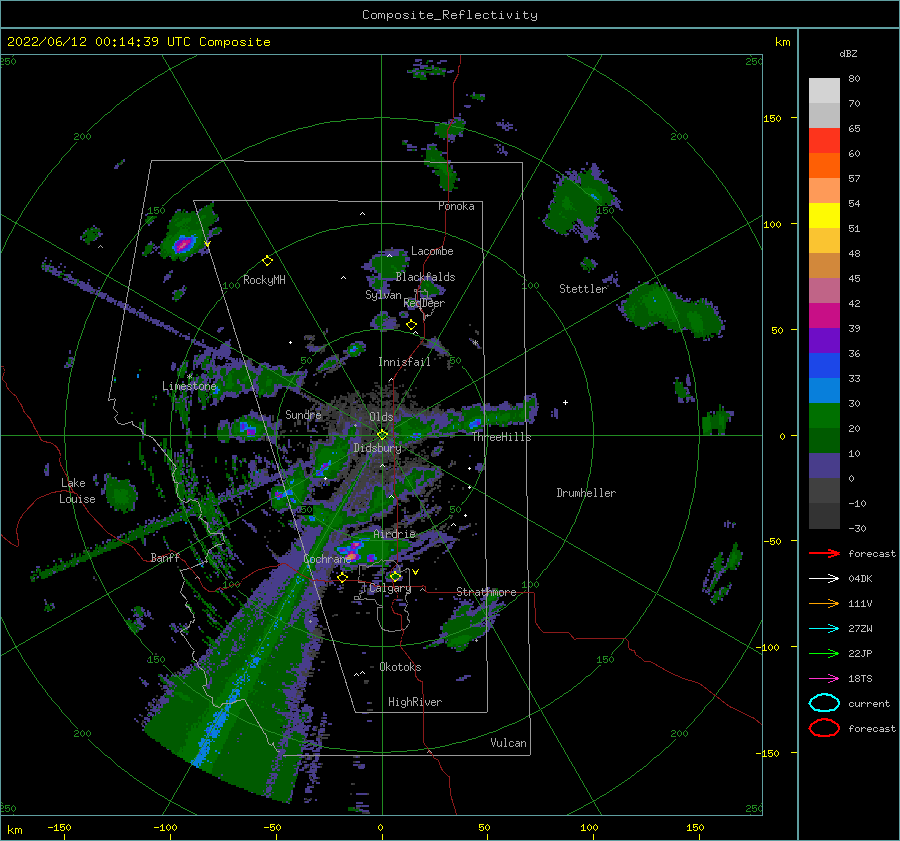Click yellow diamond marker beside RockyMH
Image resolution: width=900 pixels, height=841 pixels.
(267, 261)
